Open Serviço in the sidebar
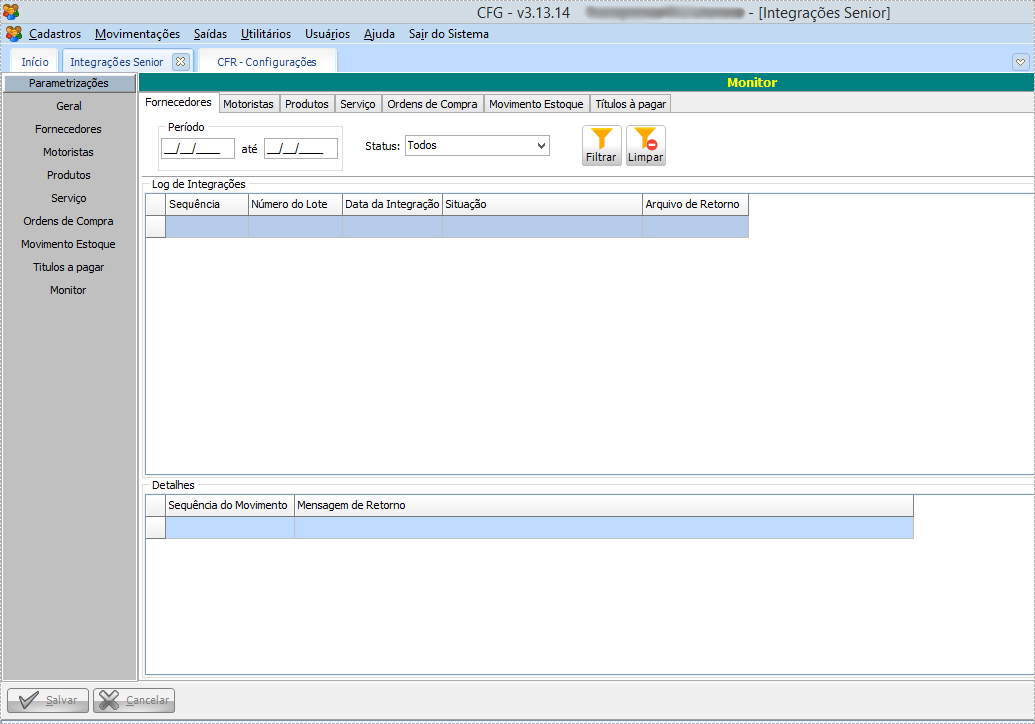This screenshot has height=724, width=1035. [x=69, y=198]
